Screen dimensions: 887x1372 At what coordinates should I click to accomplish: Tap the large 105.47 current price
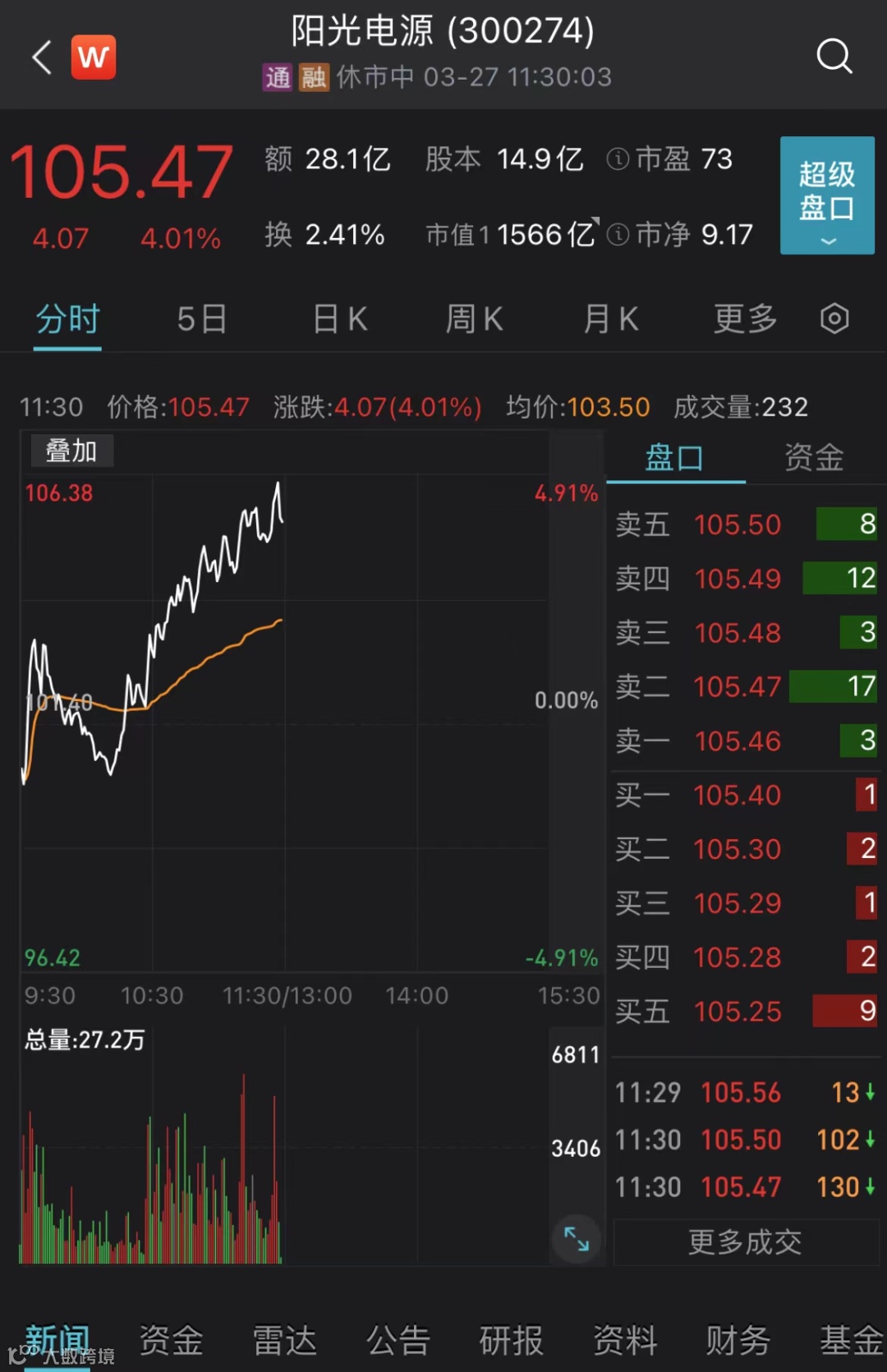[121, 172]
